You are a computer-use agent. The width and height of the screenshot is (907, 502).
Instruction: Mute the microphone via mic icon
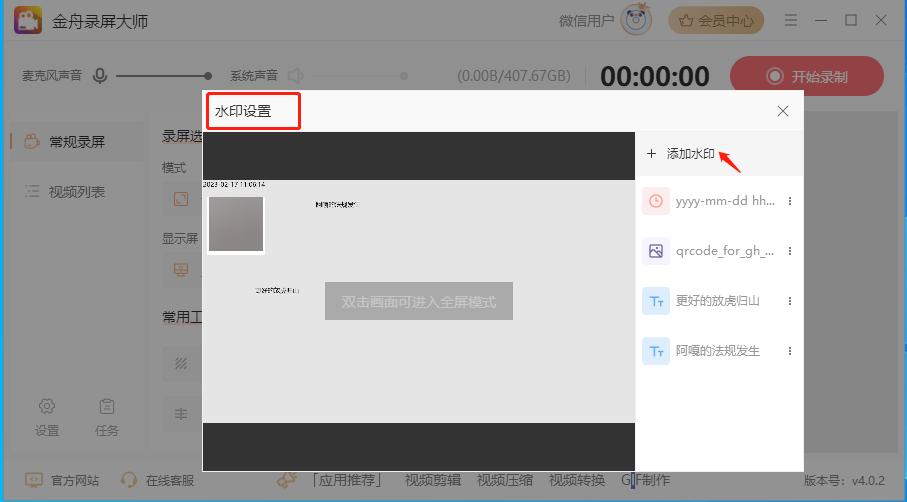(x=100, y=76)
